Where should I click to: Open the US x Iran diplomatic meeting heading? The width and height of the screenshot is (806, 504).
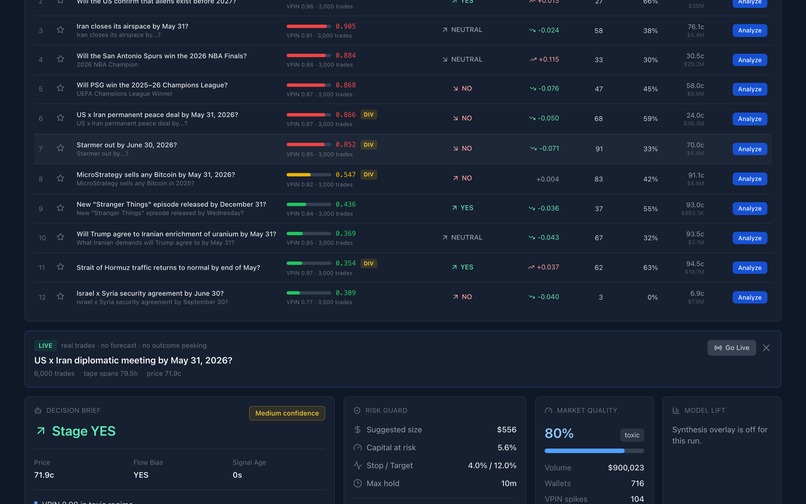133,361
